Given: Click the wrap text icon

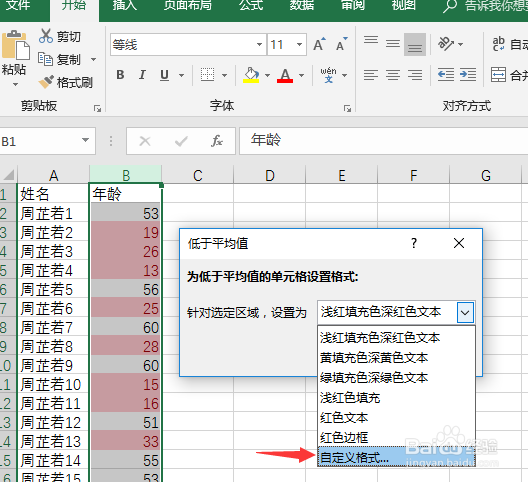Looking at the screenshot, I should [x=499, y=44].
